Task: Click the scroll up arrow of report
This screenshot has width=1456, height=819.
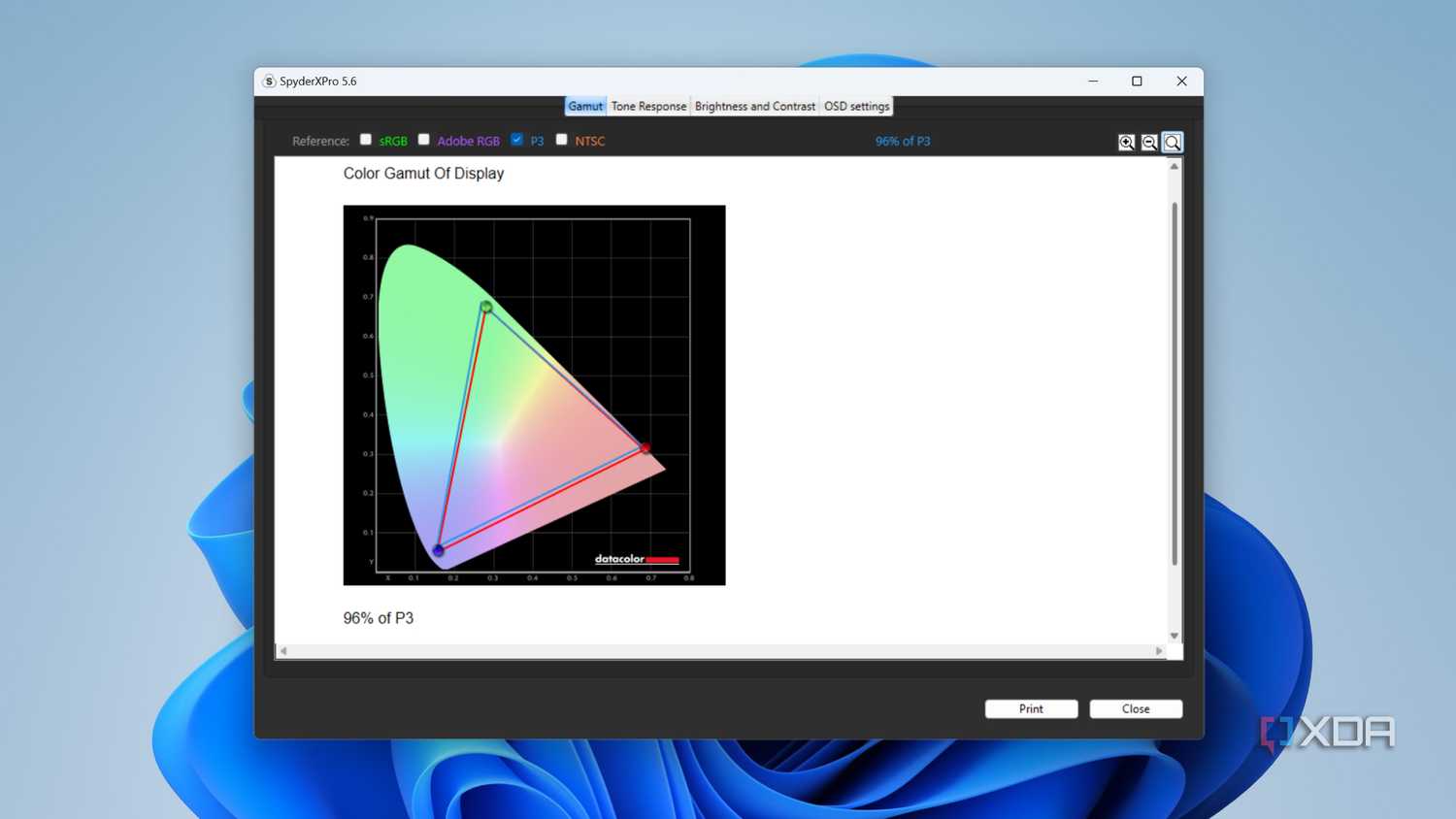Action: pos(1175,167)
